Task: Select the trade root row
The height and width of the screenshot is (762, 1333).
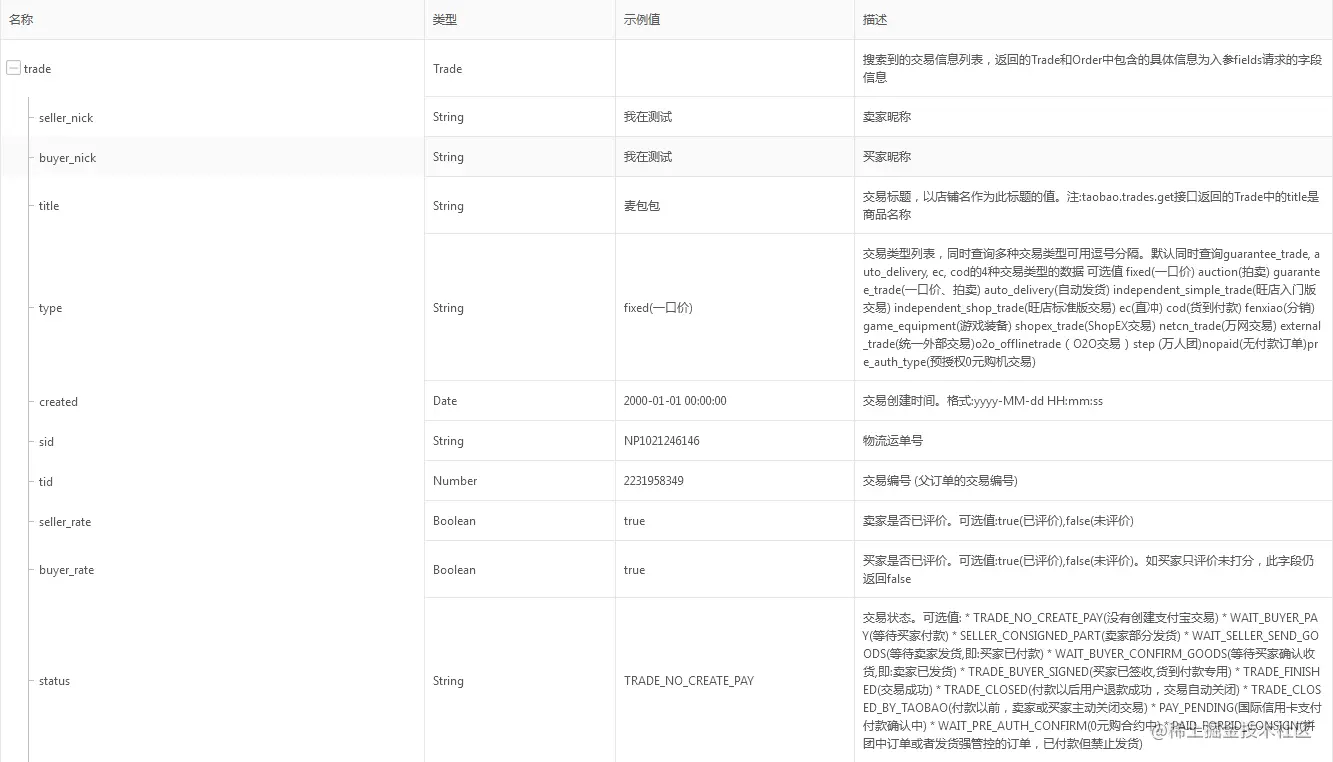Action: coord(37,68)
